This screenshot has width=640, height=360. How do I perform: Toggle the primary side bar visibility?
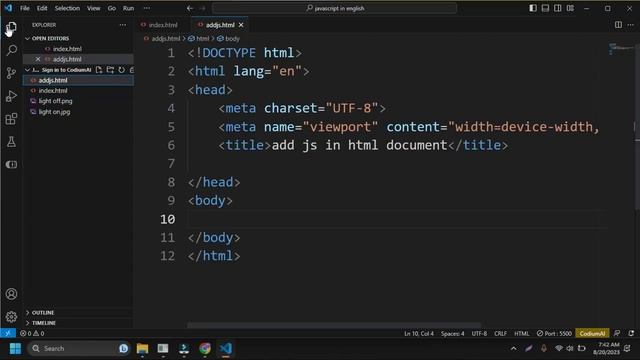pos(533,8)
